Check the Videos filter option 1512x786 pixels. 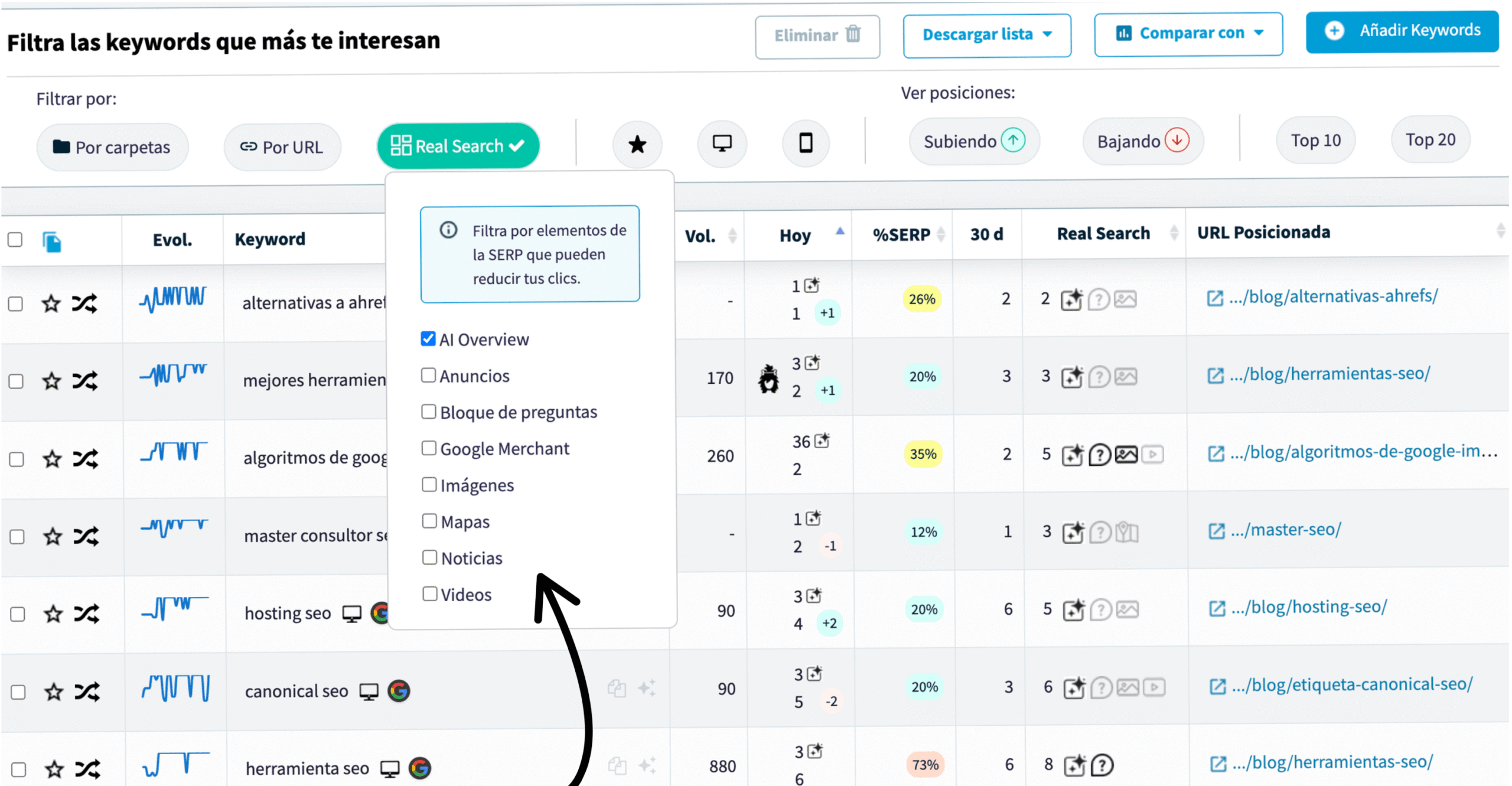click(x=430, y=593)
